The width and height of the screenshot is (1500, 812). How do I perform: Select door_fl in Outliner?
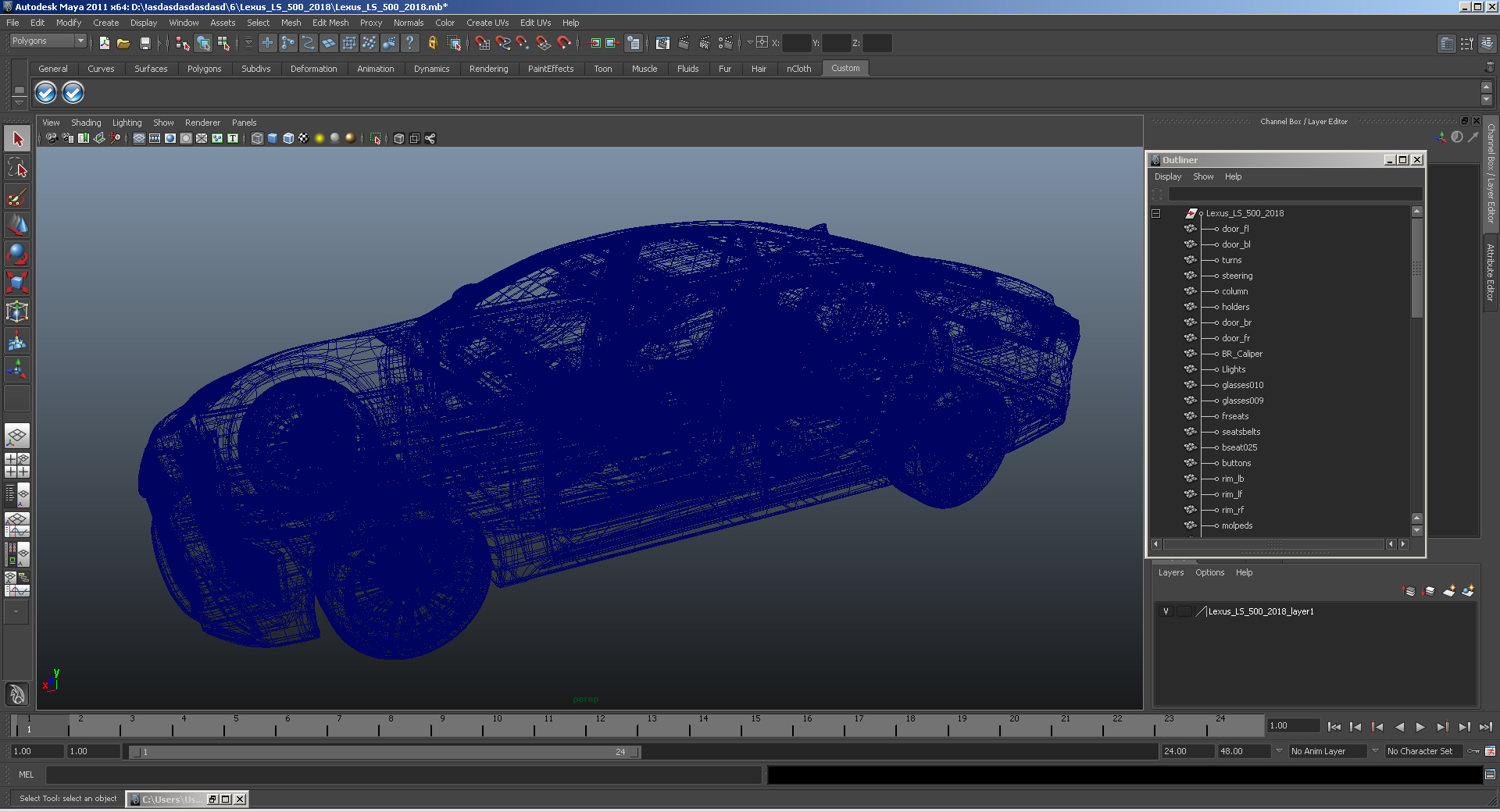click(x=1235, y=229)
